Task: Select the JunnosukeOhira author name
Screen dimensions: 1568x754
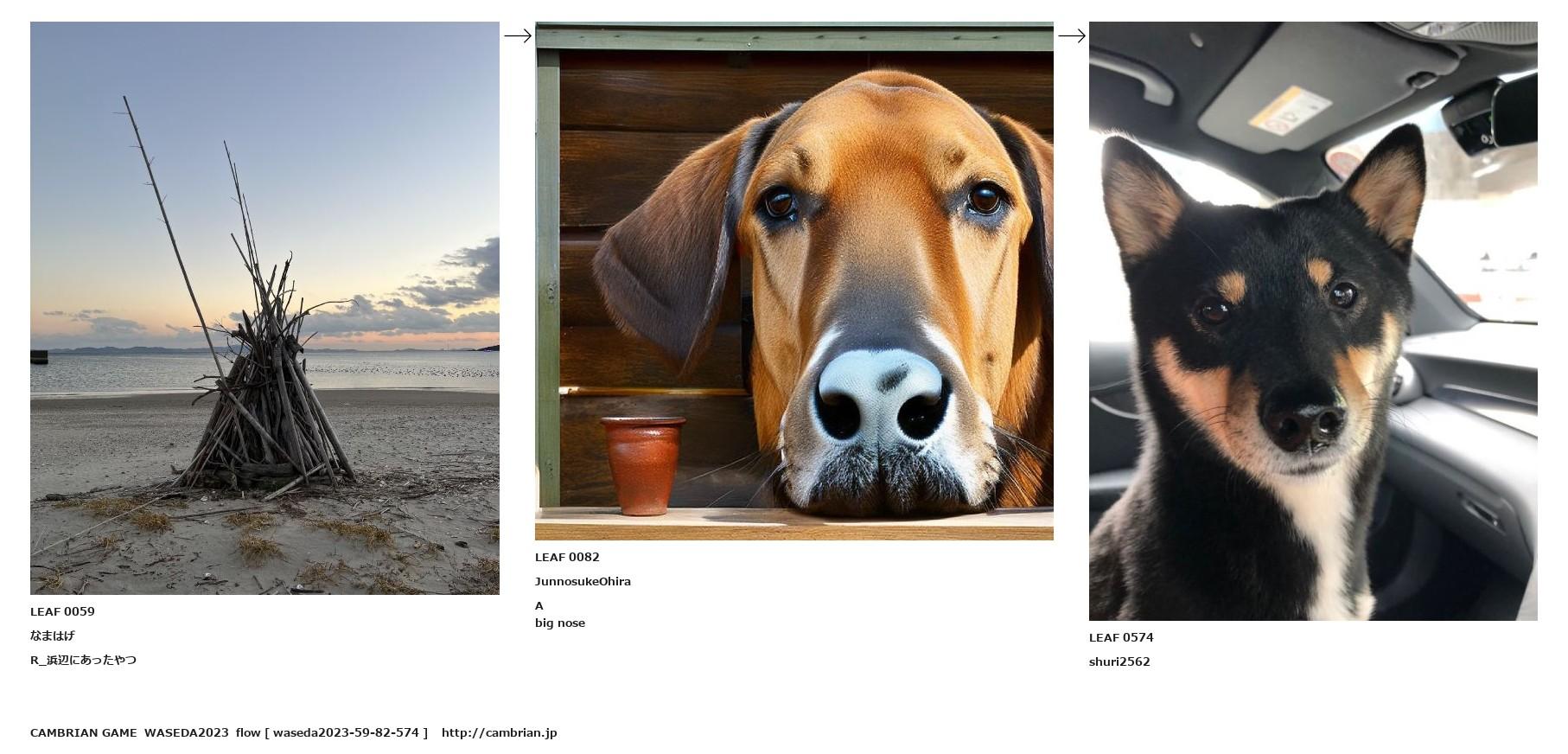Action: (583, 581)
